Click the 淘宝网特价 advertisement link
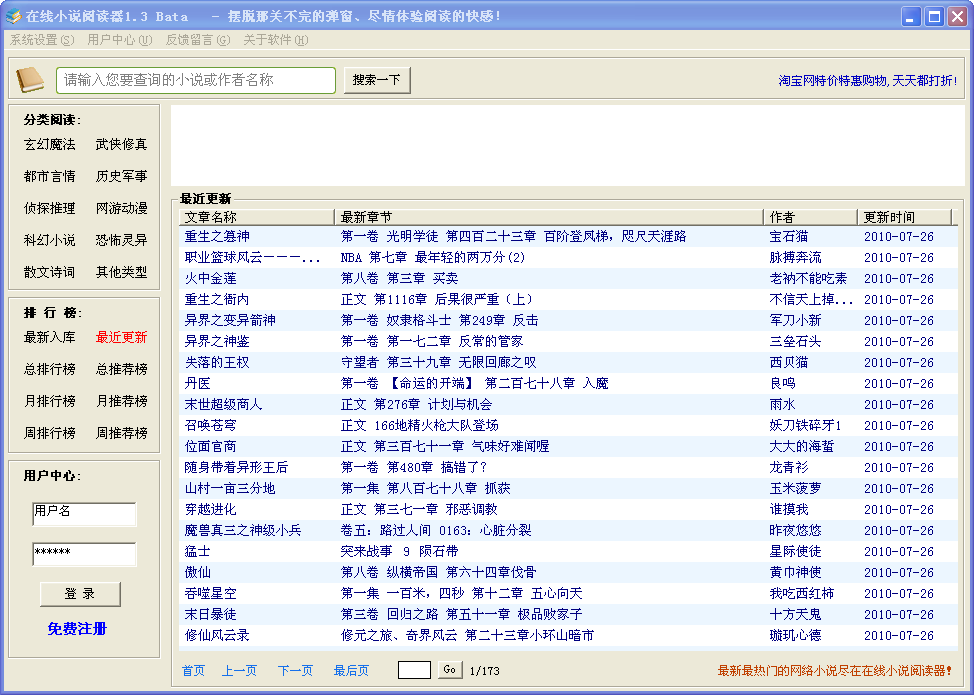 [x=867, y=81]
